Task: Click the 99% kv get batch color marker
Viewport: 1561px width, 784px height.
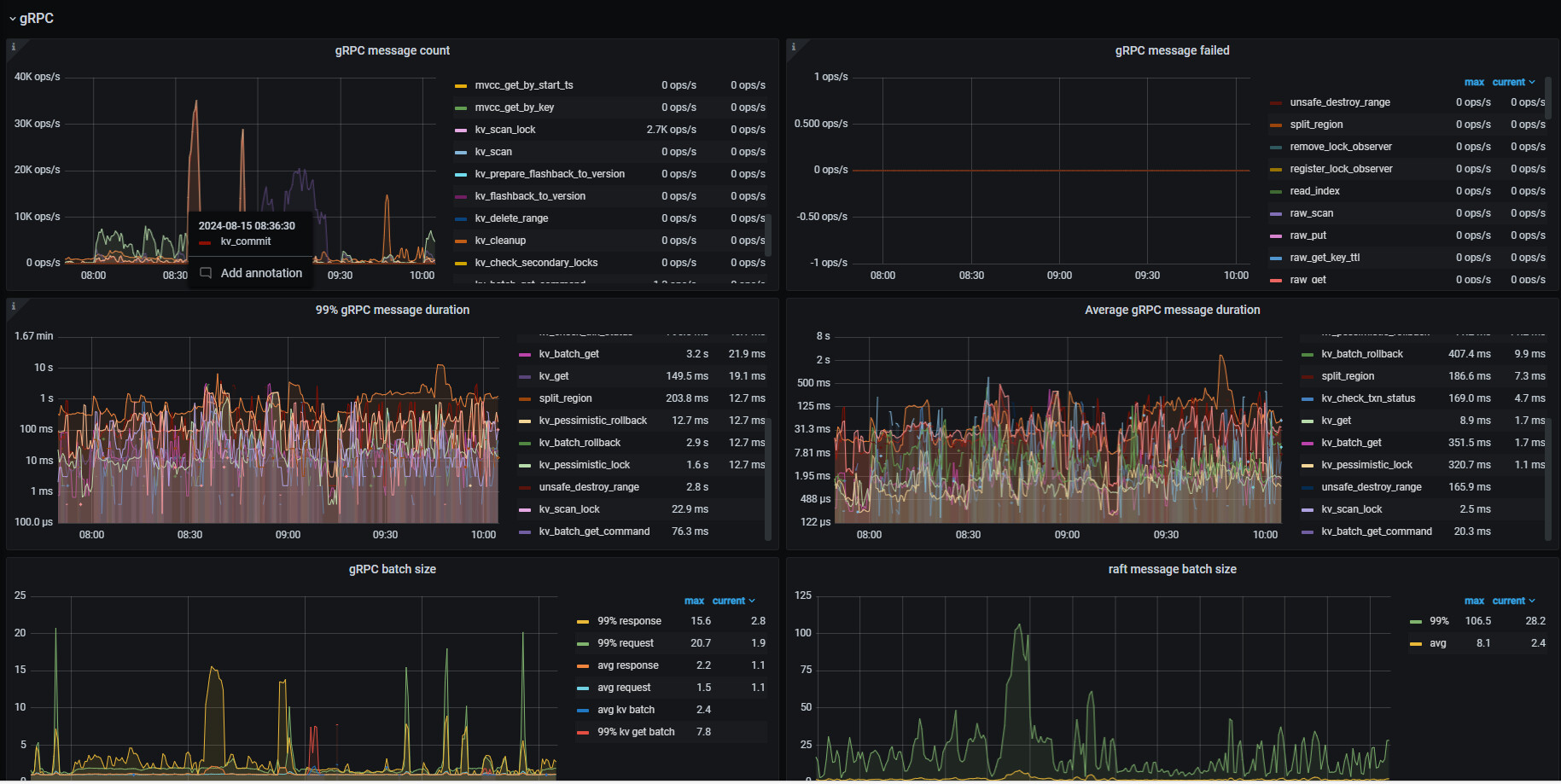Action: click(x=583, y=732)
